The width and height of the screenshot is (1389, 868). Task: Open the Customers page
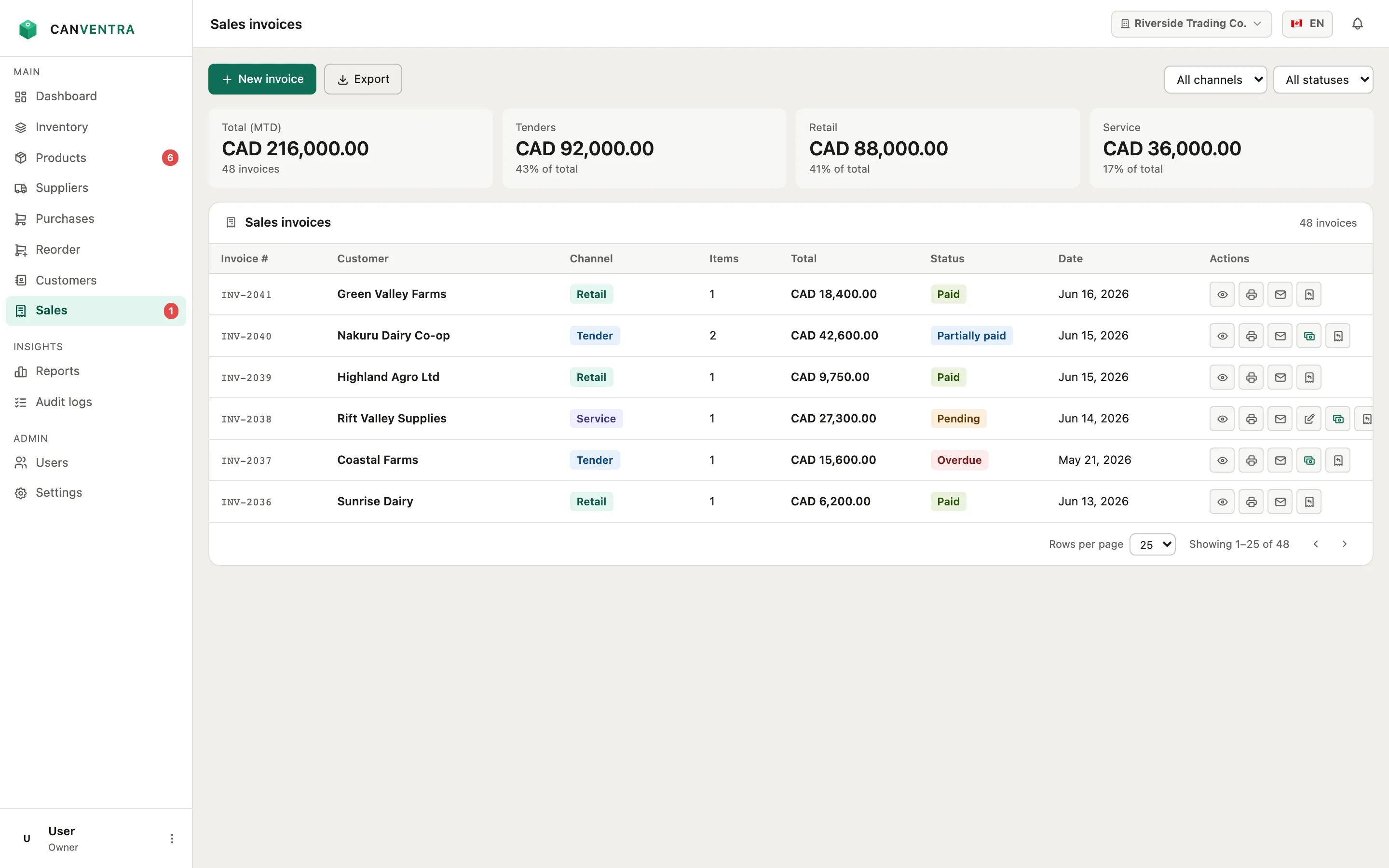point(96,280)
